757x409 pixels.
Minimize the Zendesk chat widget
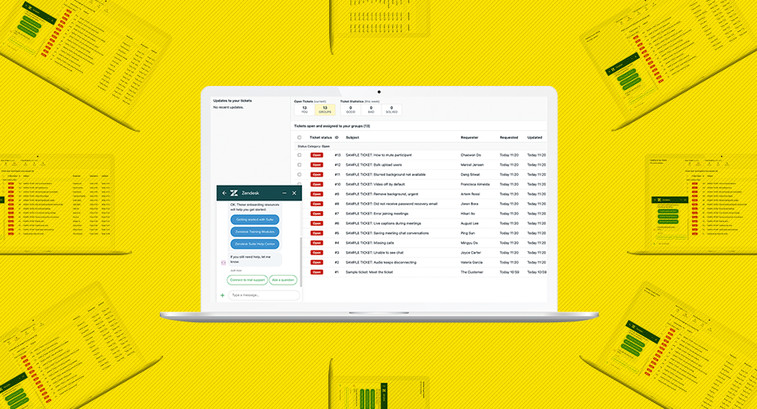point(284,193)
